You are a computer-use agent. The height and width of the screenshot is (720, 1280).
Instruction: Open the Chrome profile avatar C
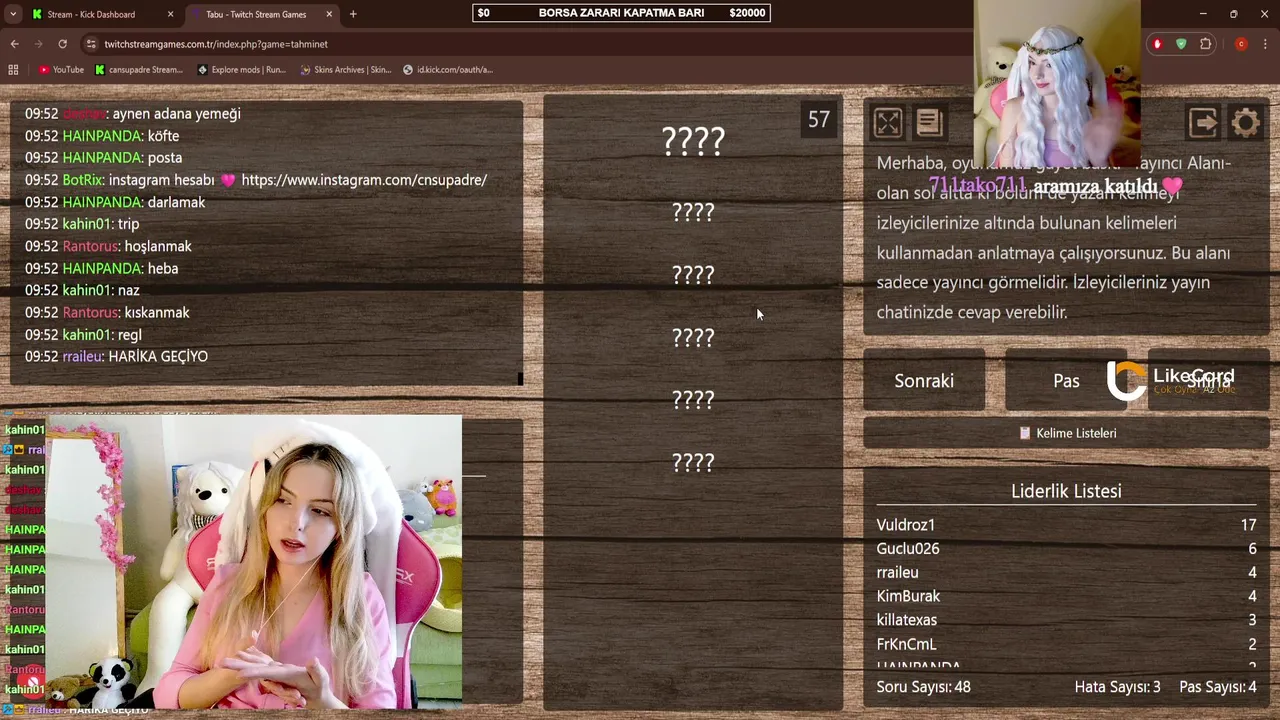1241,44
